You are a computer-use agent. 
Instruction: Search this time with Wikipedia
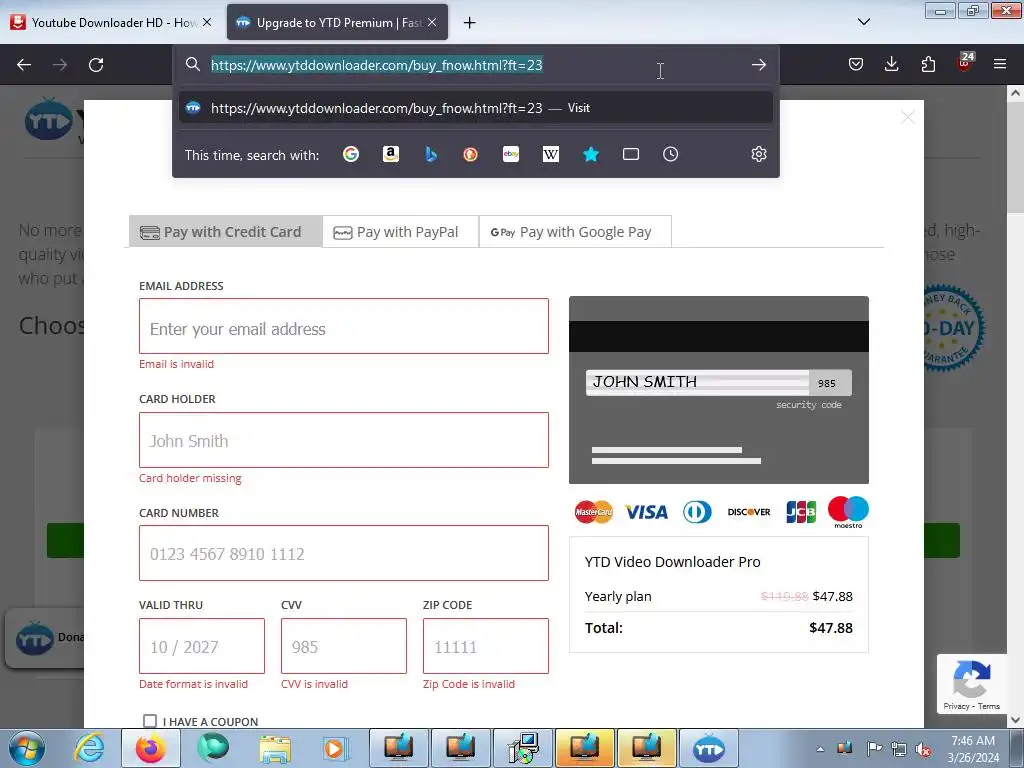pos(551,154)
